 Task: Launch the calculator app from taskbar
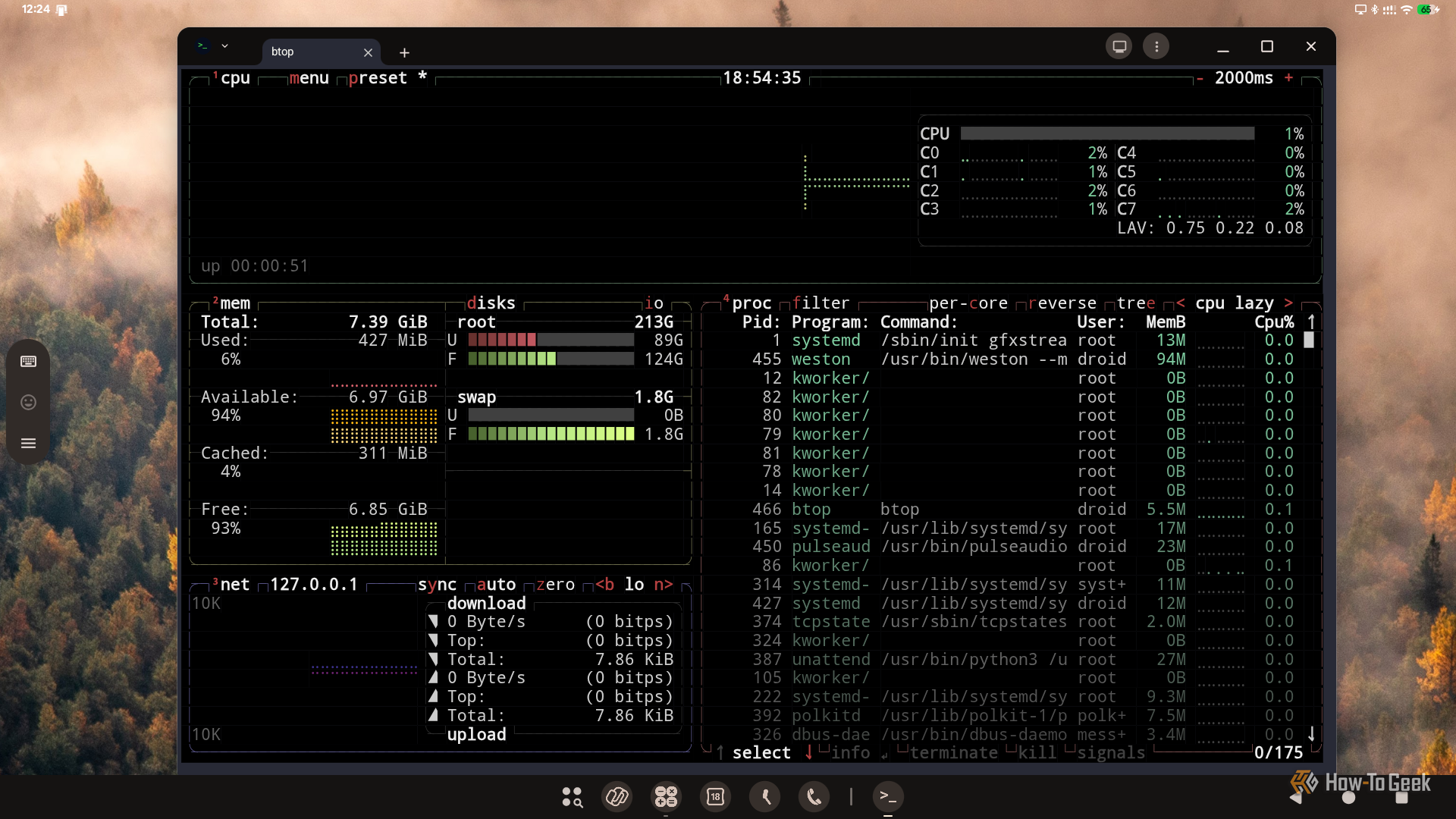[x=666, y=796]
